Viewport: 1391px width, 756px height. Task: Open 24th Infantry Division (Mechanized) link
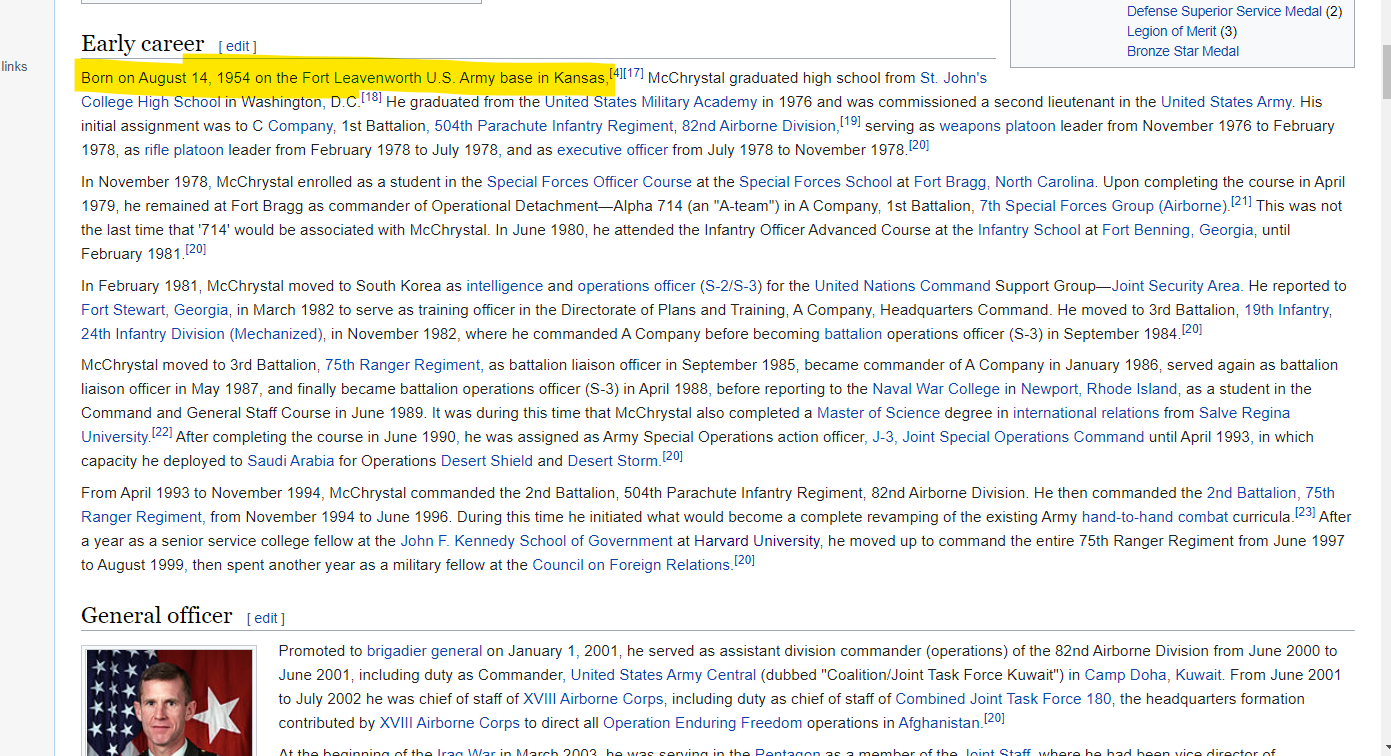[x=202, y=334]
